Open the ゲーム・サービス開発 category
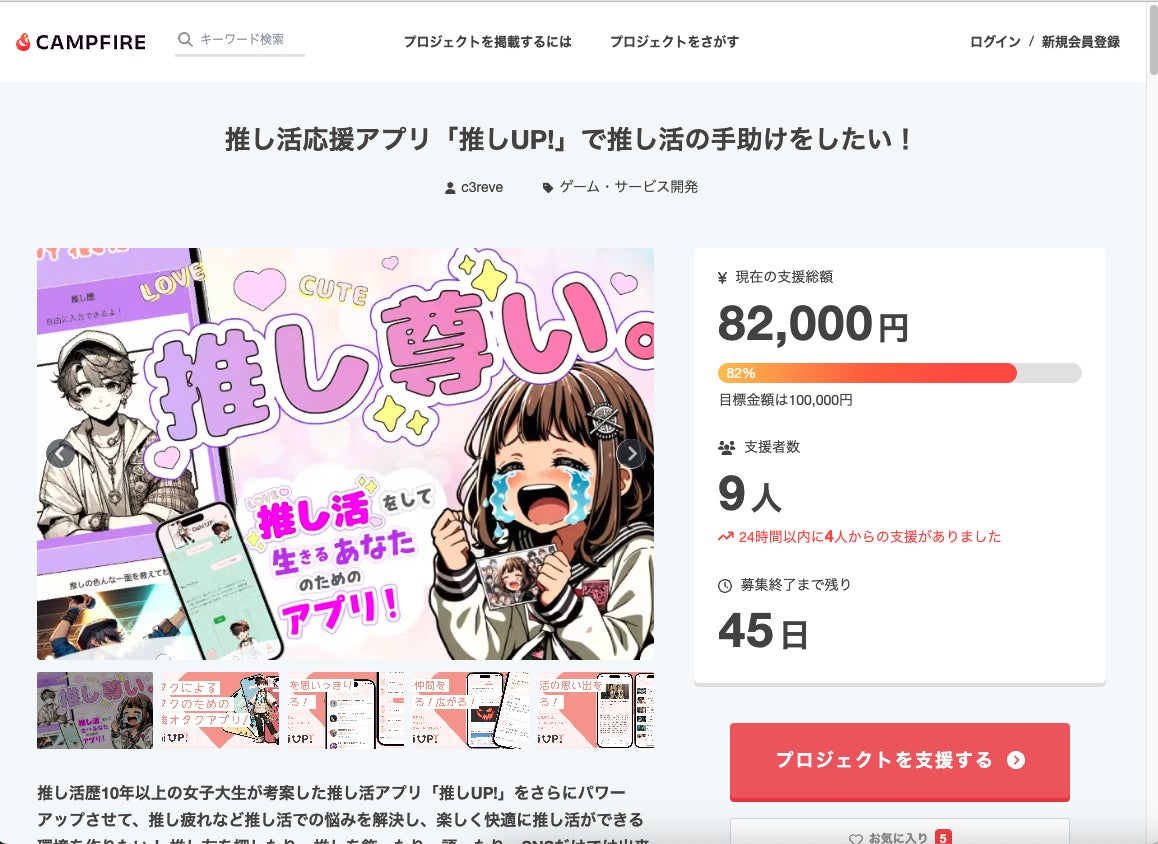Viewport: 1158px width, 844px height. click(x=628, y=187)
